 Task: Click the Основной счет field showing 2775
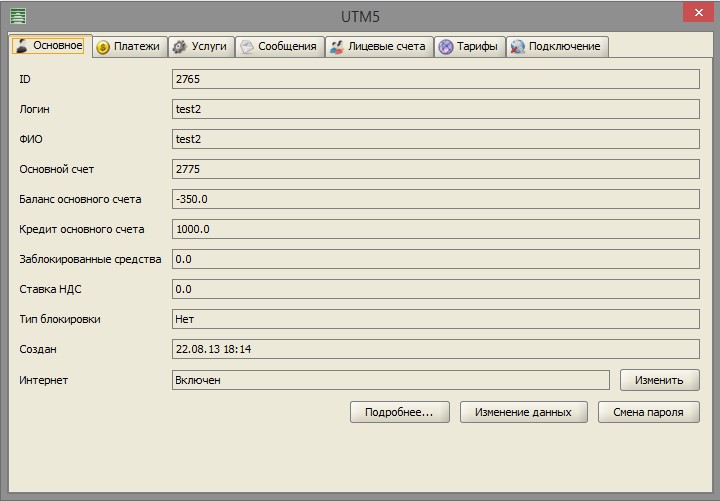(436, 169)
